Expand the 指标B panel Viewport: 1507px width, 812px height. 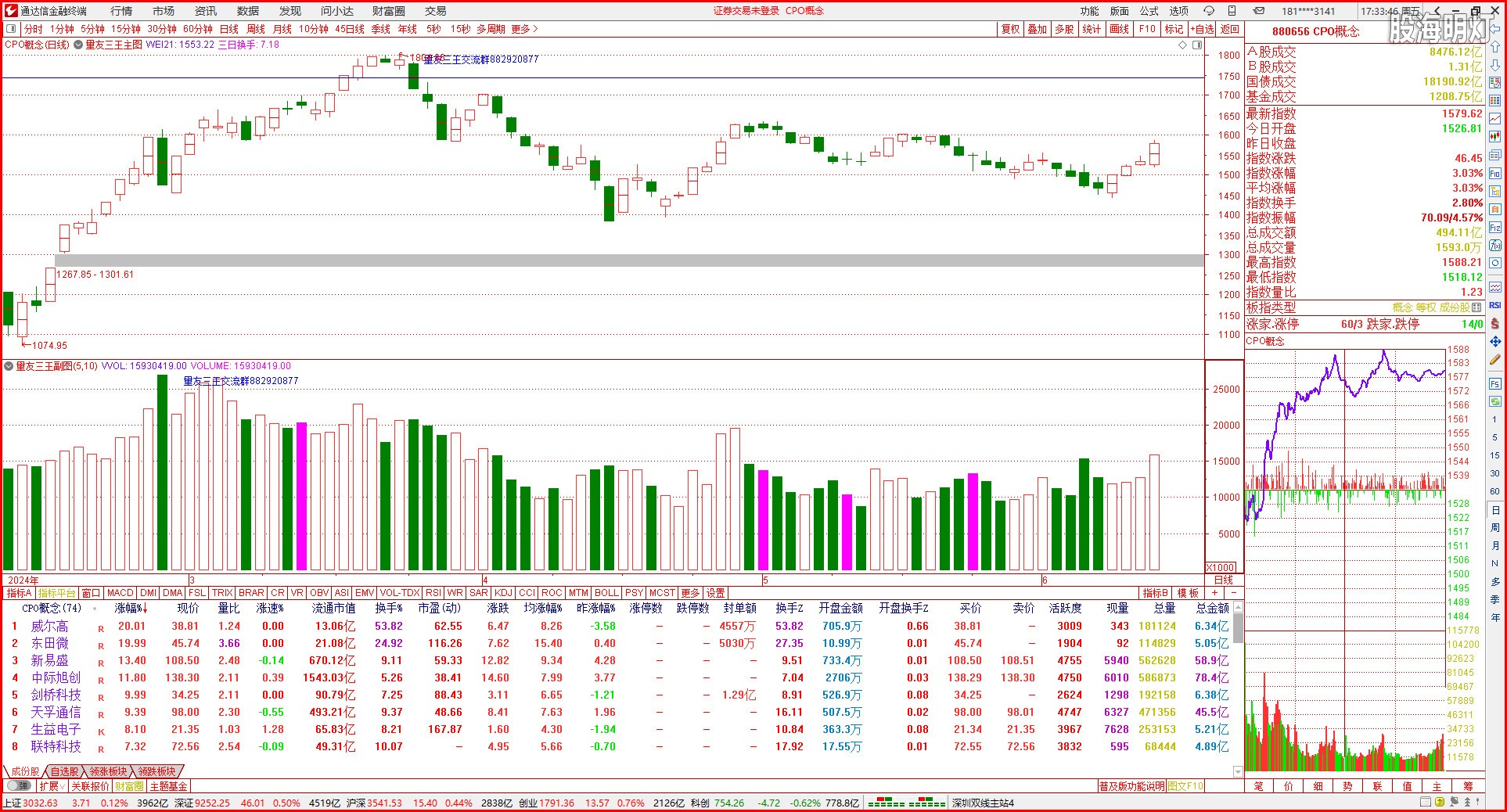pos(1156,593)
